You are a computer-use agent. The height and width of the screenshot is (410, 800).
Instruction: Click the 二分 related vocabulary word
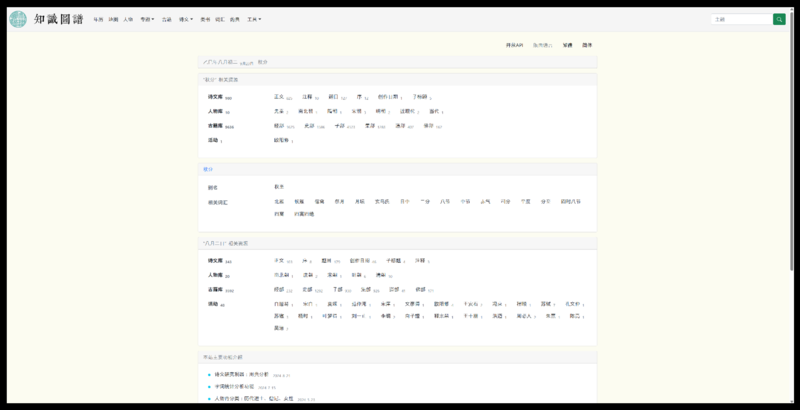425,201
